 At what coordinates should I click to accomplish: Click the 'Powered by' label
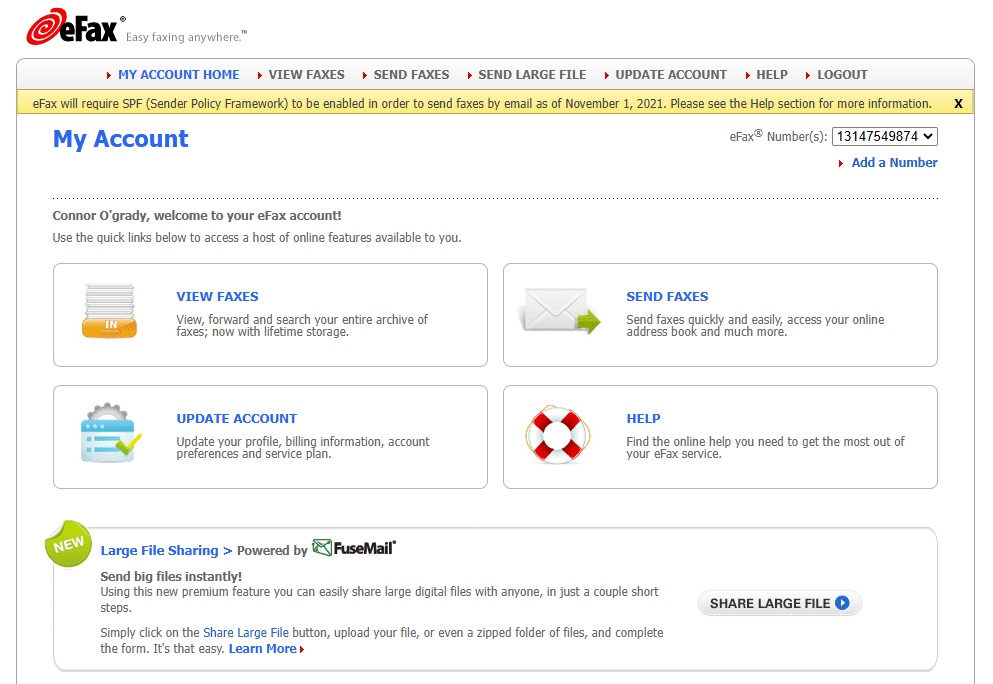click(272, 550)
